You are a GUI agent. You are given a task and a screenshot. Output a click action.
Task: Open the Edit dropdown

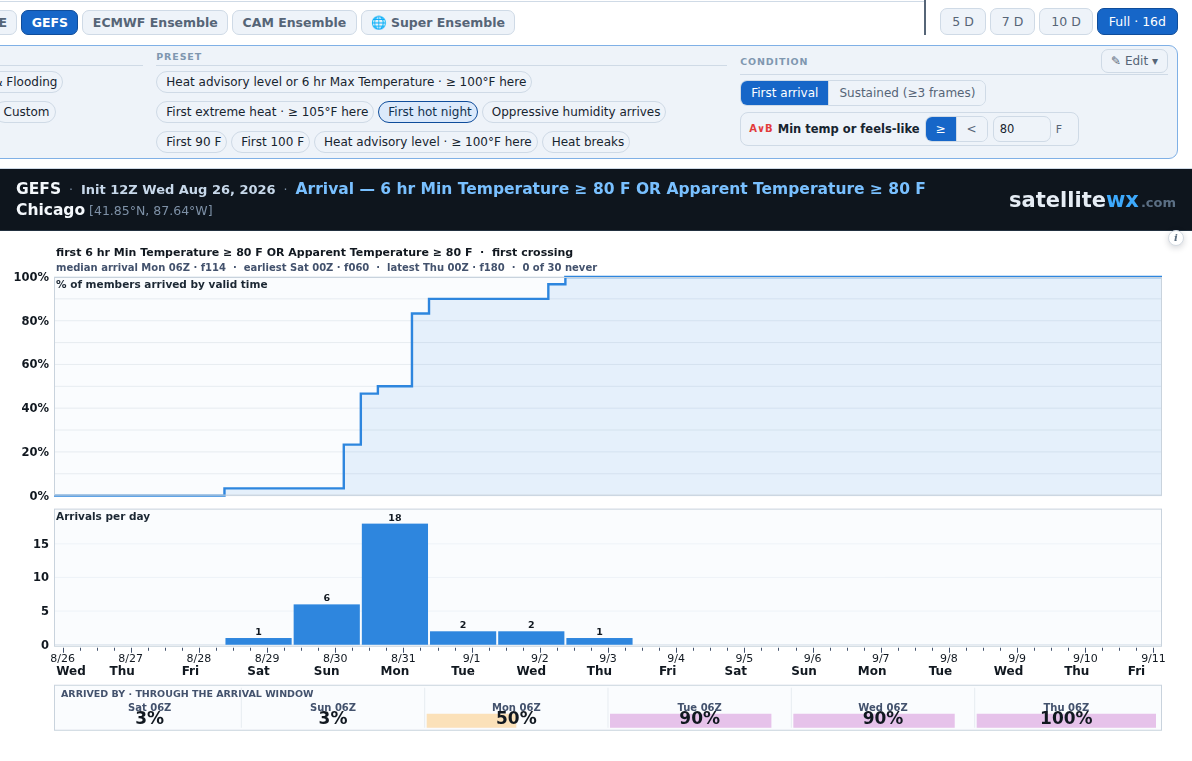point(1134,61)
